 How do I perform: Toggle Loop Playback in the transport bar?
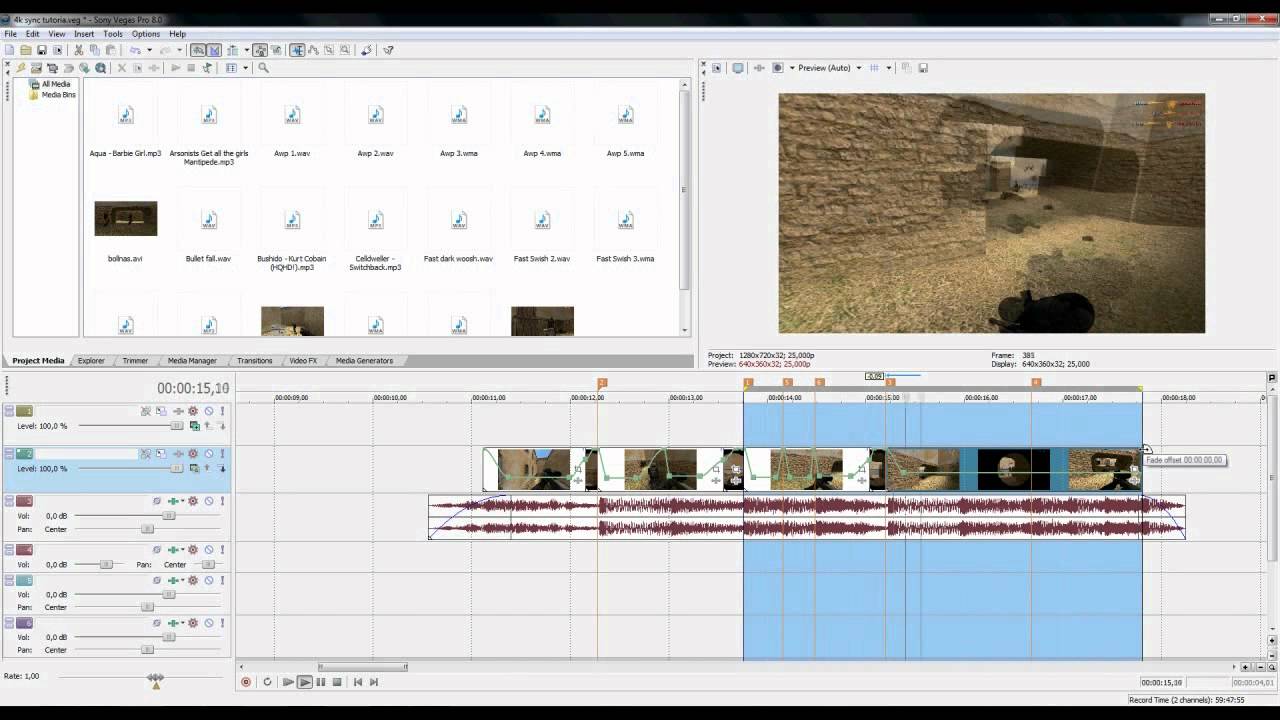coord(267,682)
